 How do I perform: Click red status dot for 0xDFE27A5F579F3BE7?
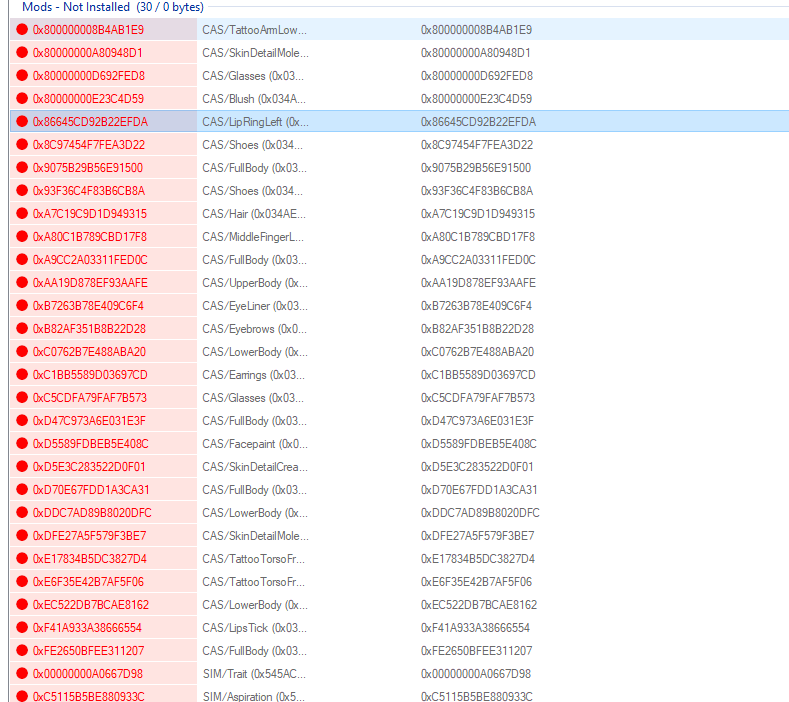tap(22, 535)
